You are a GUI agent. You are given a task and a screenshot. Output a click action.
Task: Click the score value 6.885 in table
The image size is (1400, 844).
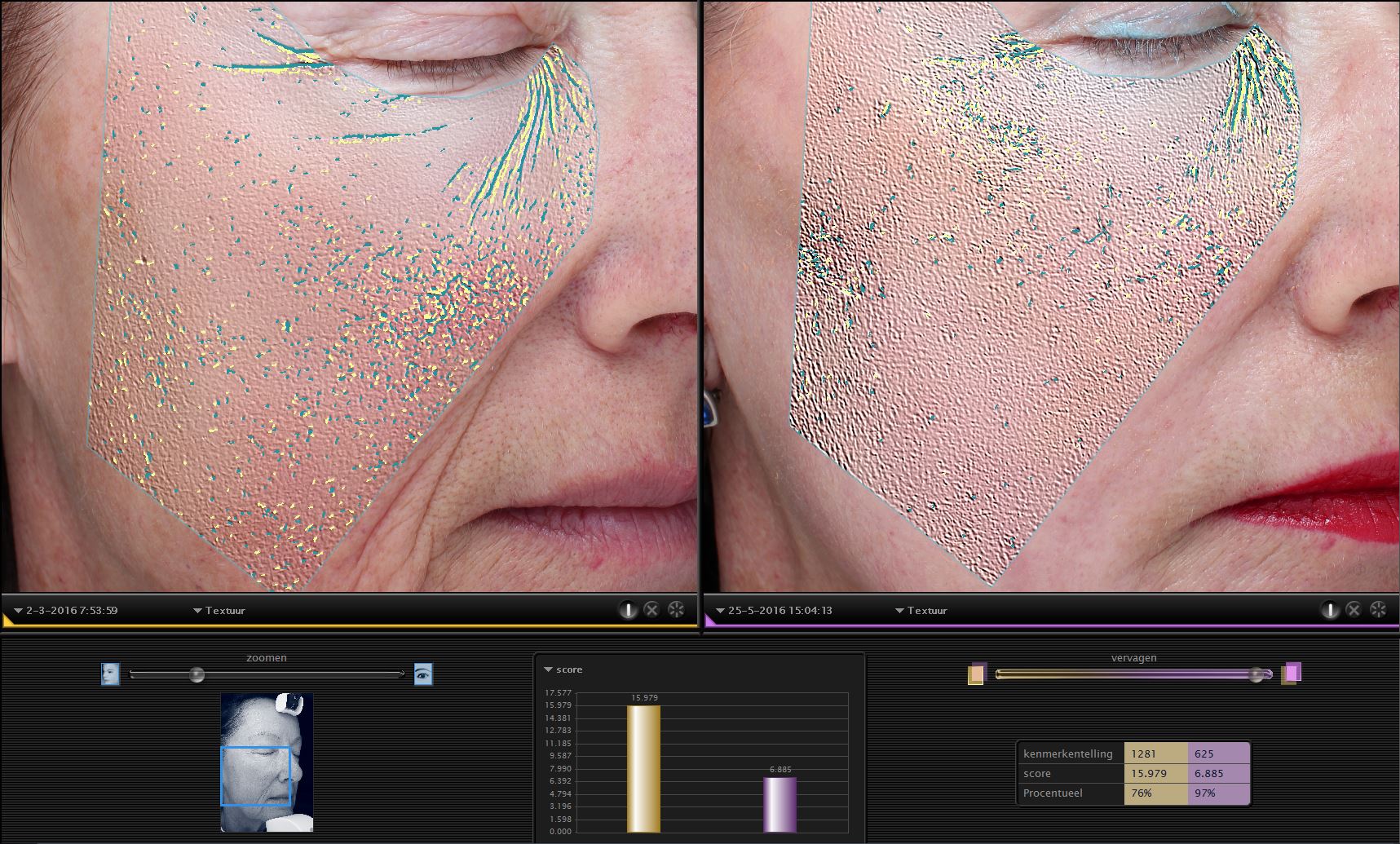click(1218, 773)
